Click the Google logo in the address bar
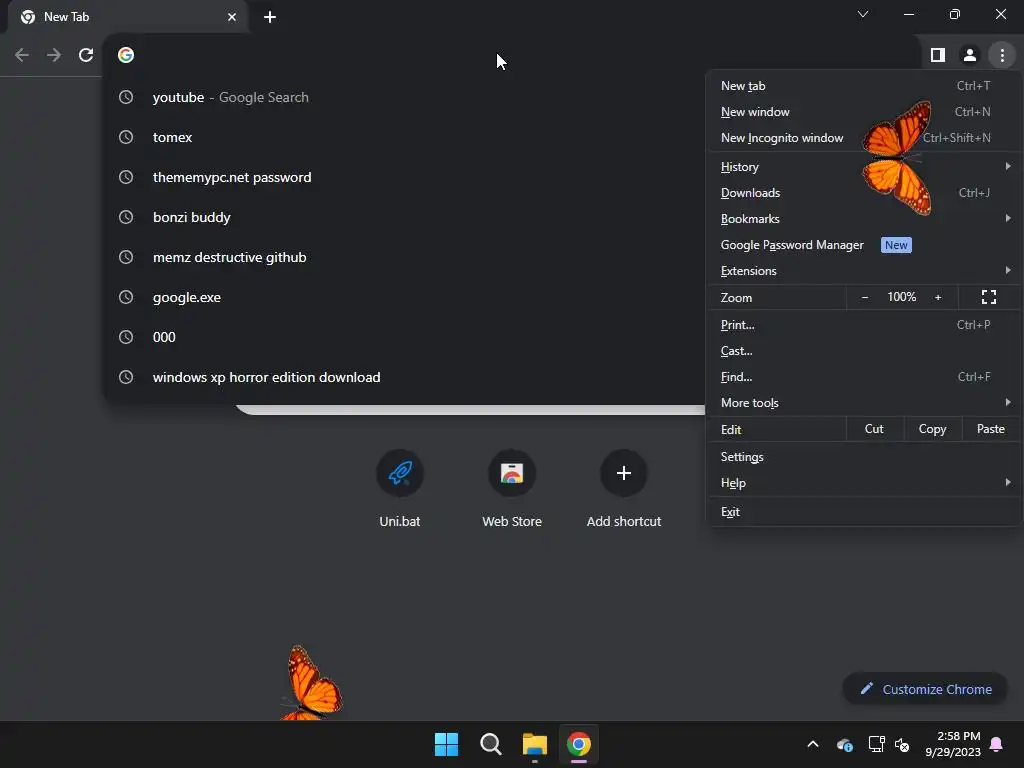The height and width of the screenshot is (768, 1024). pyautogui.click(x=126, y=55)
